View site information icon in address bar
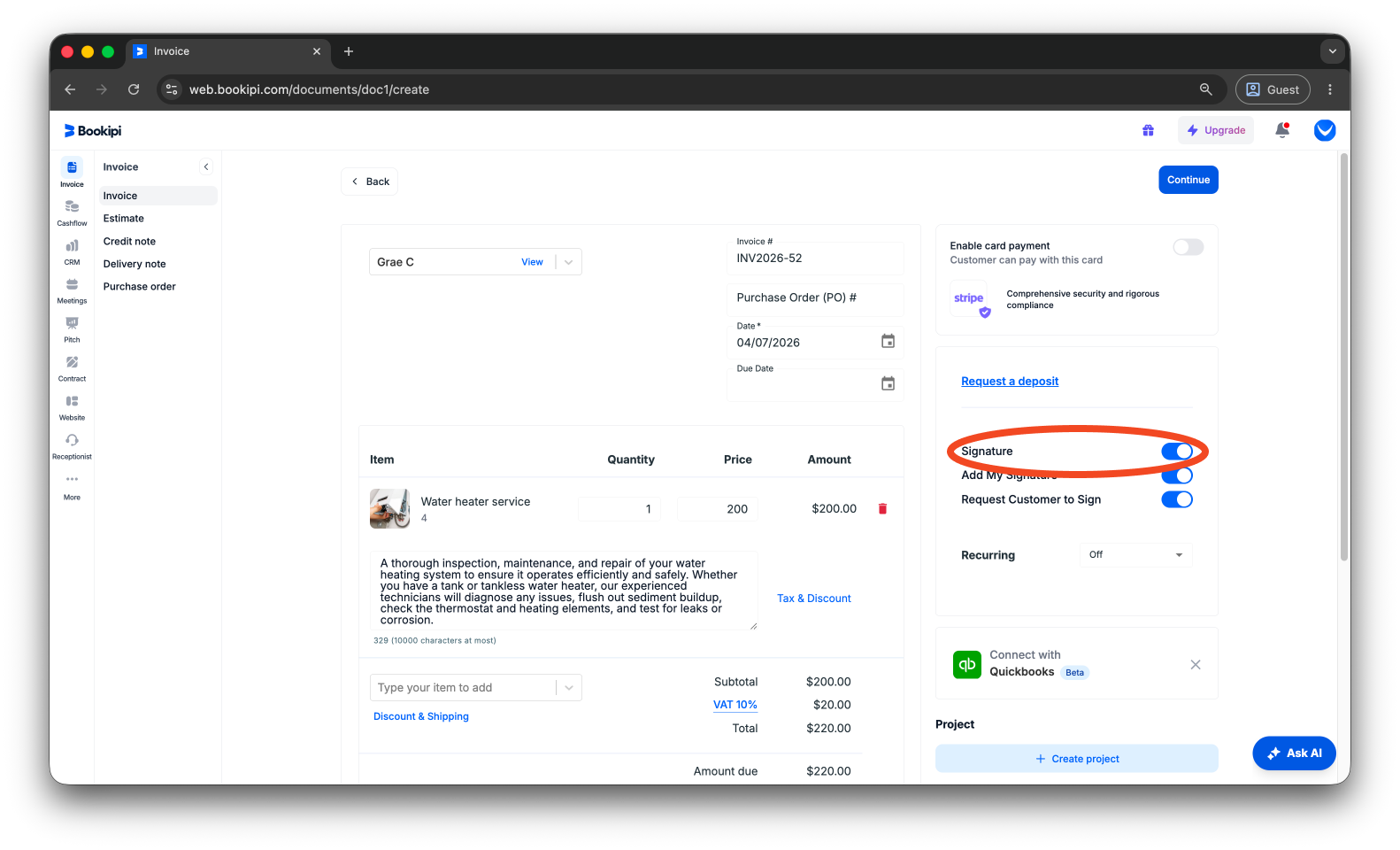 [172, 89]
